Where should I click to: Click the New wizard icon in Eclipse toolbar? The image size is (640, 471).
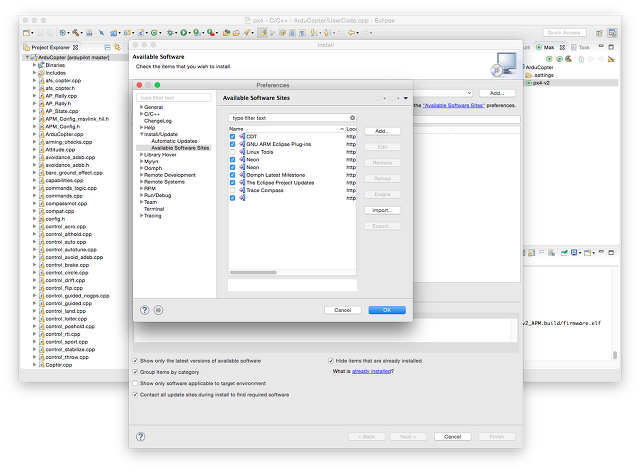point(27,33)
